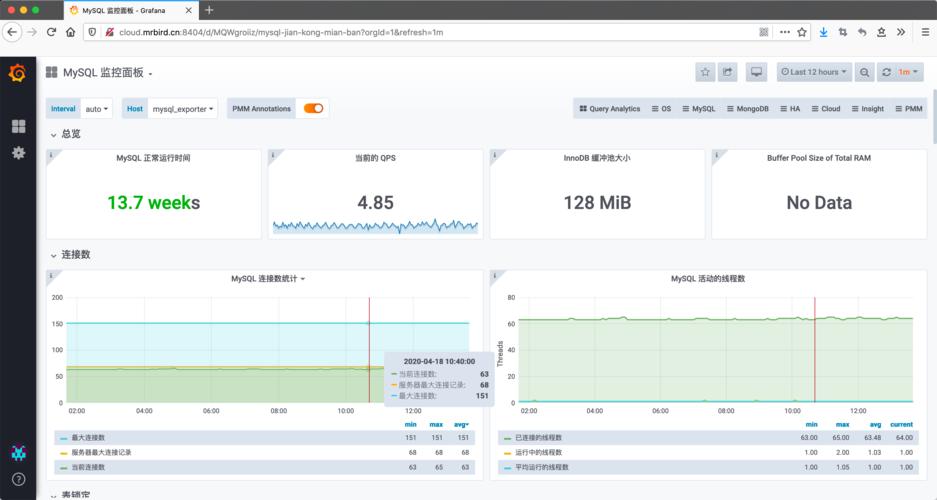Open the Configuration gear in sidebar

pos(18,153)
